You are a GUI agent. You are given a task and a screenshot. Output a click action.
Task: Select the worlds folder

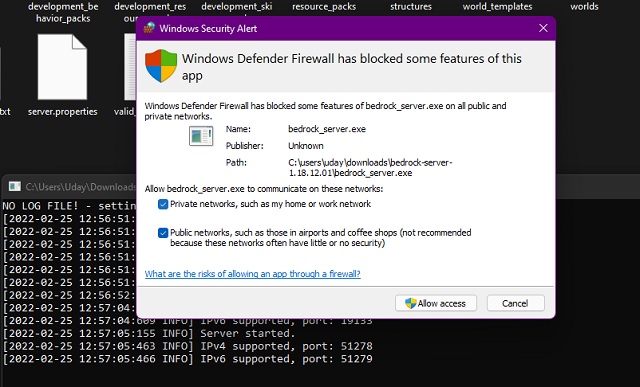pos(584,7)
